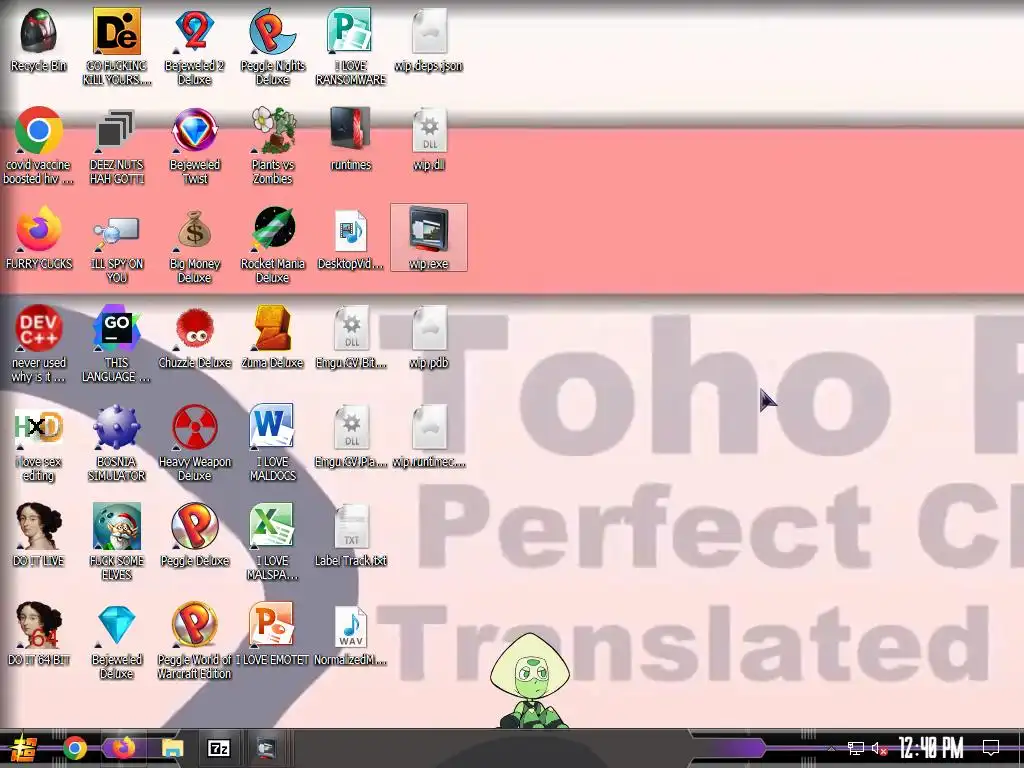This screenshot has height=768, width=1024.
Task: Click the muted volume tray icon
Action: 878,748
